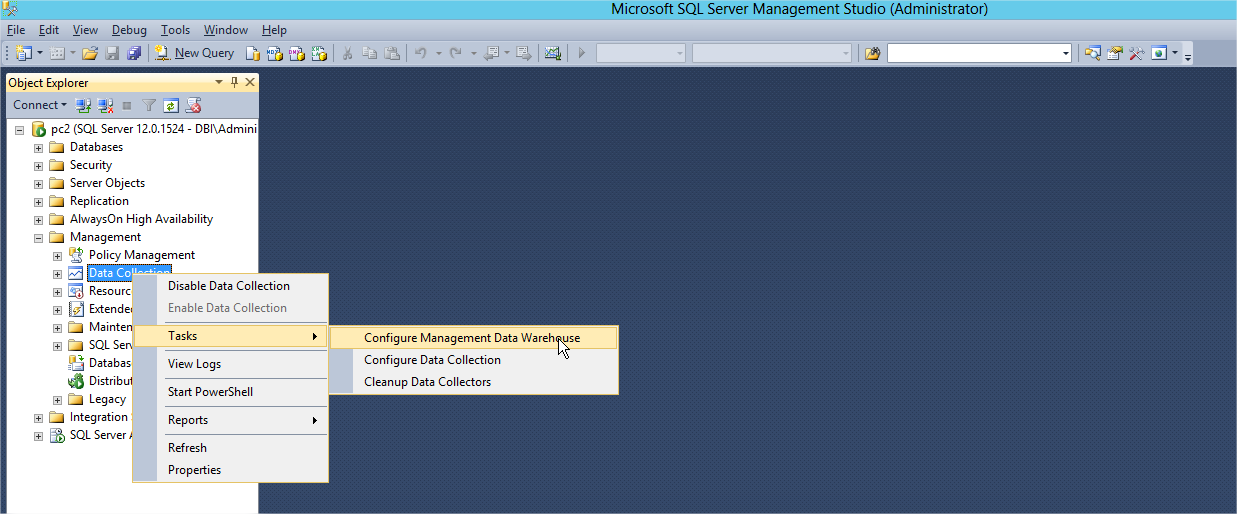Click the Paste clipboard icon
Screen dimensions: 1237x514
click(392, 53)
